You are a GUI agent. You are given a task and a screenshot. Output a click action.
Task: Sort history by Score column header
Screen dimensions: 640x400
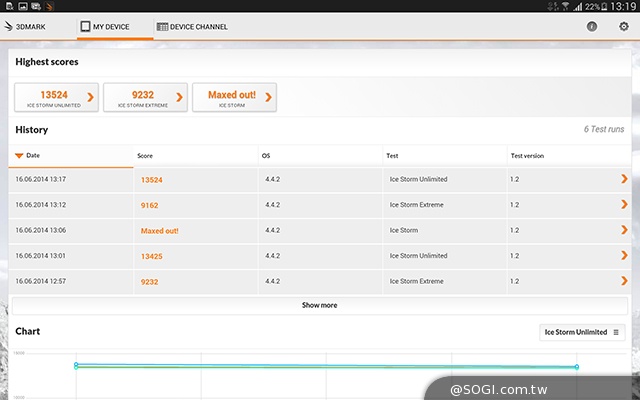coord(147,156)
